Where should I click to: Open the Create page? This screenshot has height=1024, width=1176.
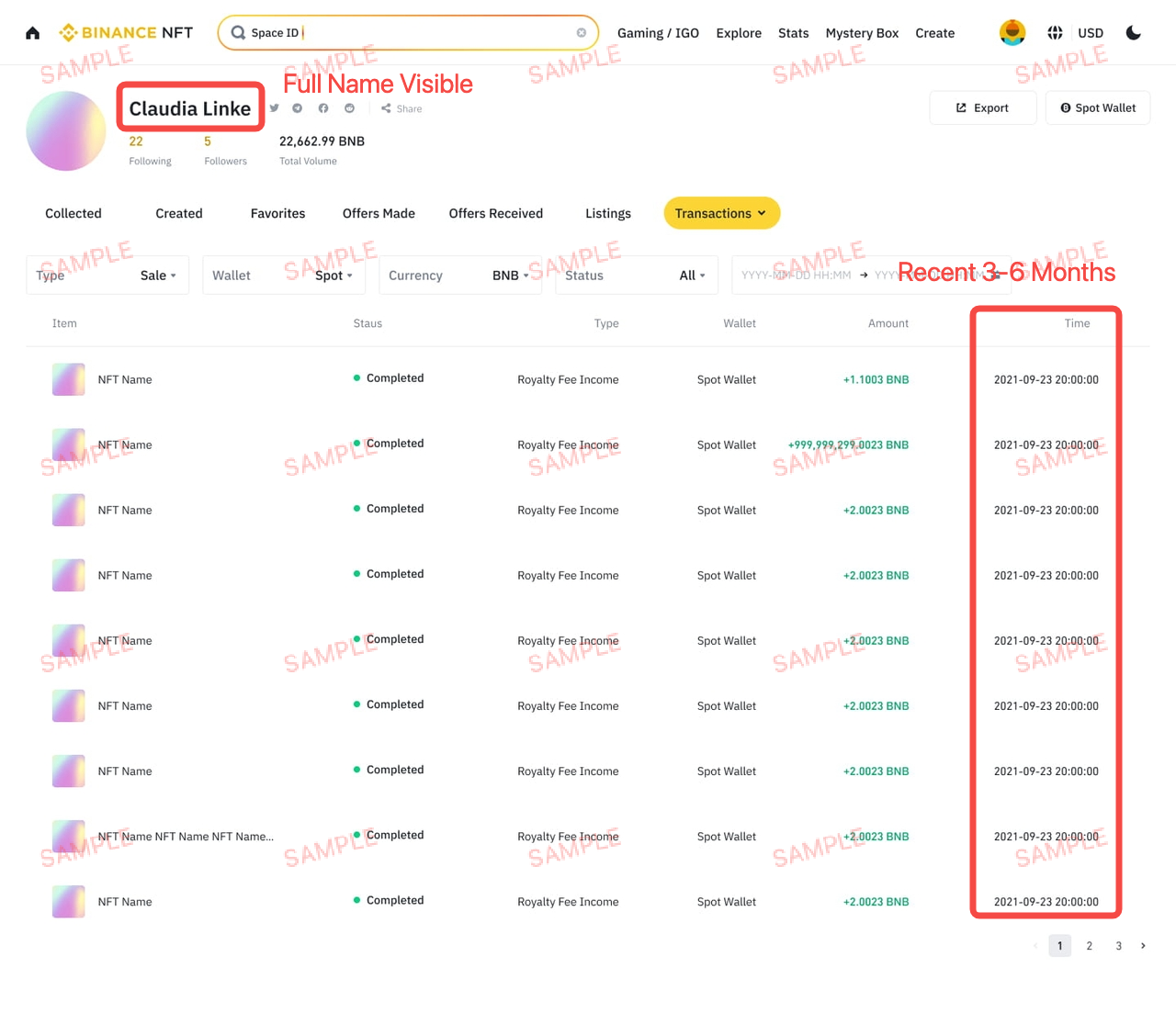[x=935, y=33]
